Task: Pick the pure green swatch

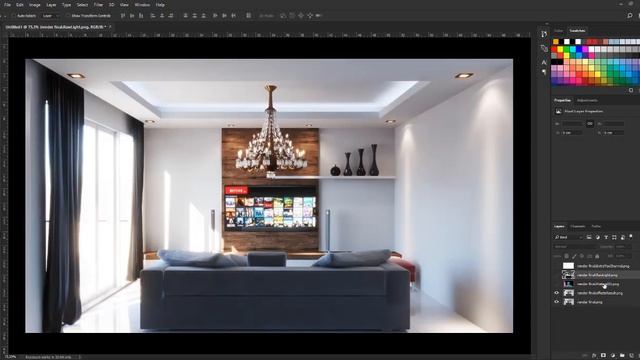Action: coord(567,49)
